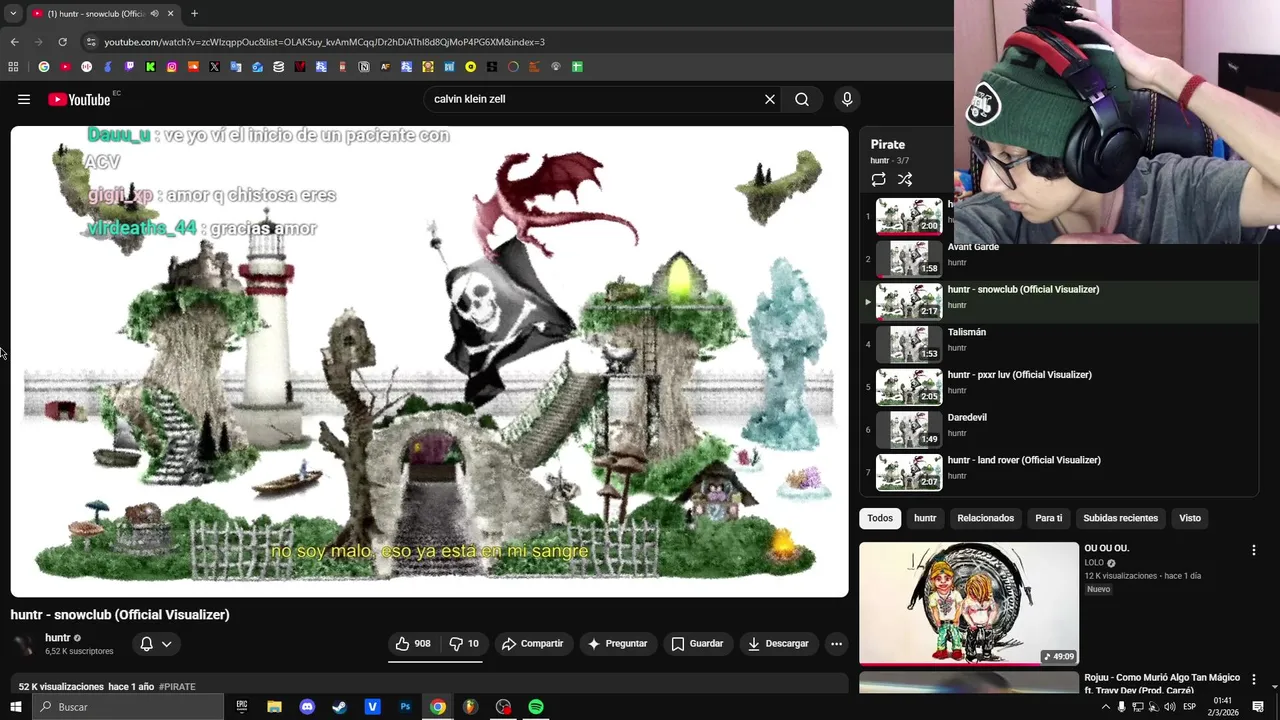The image size is (1280, 720).
Task: Open the Kick bookmark
Action: pos(150,67)
